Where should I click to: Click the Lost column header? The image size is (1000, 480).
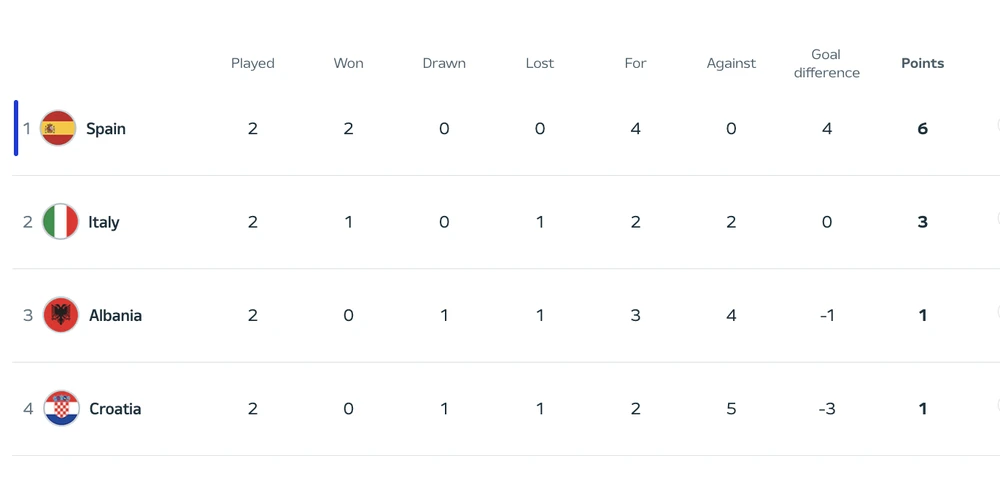pyautogui.click(x=540, y=63)
